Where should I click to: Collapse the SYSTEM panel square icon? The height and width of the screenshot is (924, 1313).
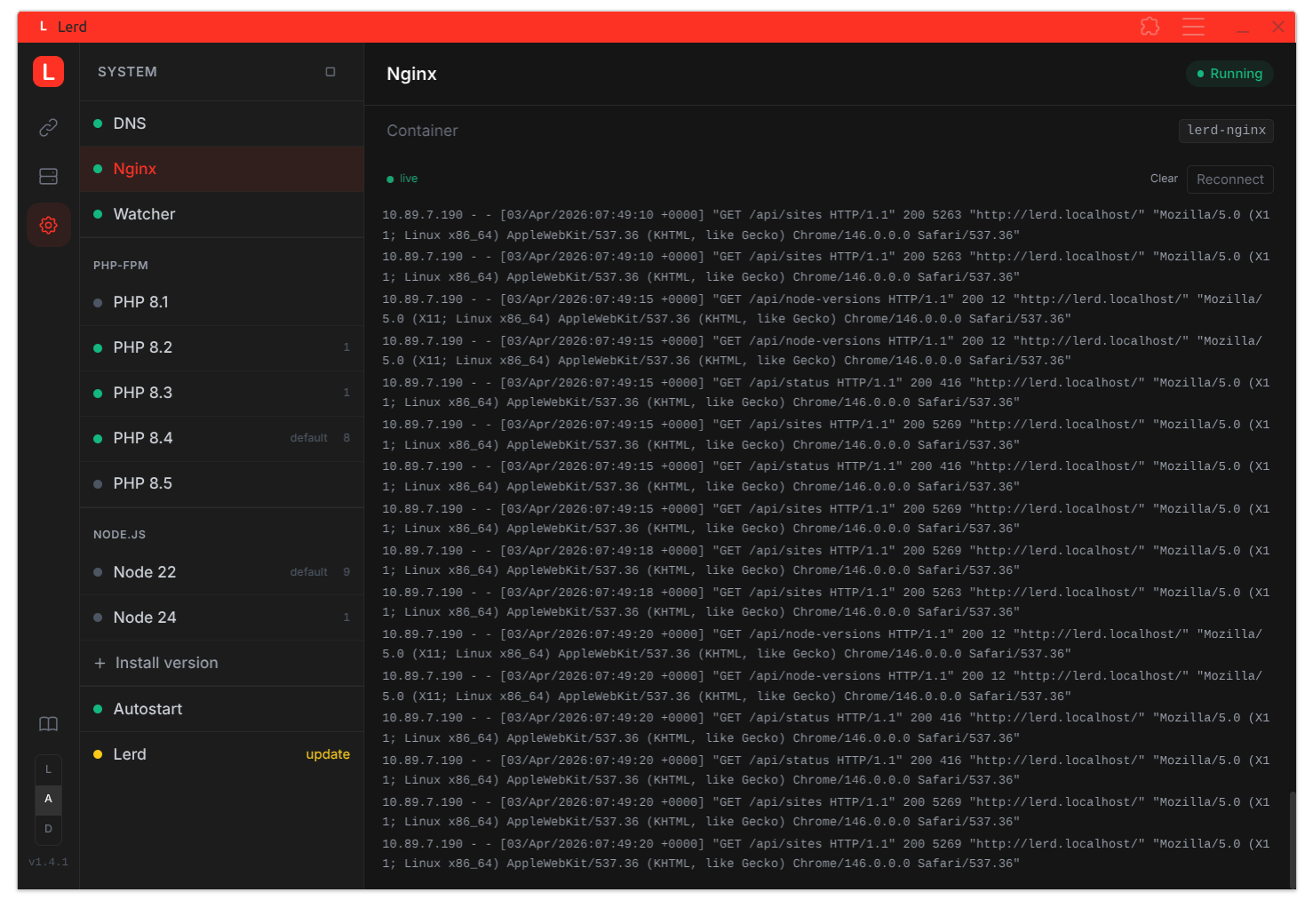coord(330,71)
